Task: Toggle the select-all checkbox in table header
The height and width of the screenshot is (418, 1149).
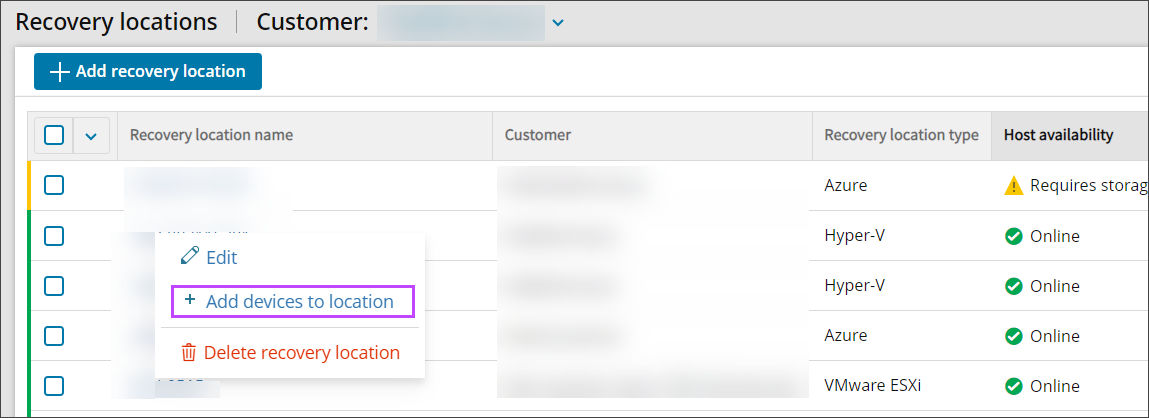Action: (54, 135)
